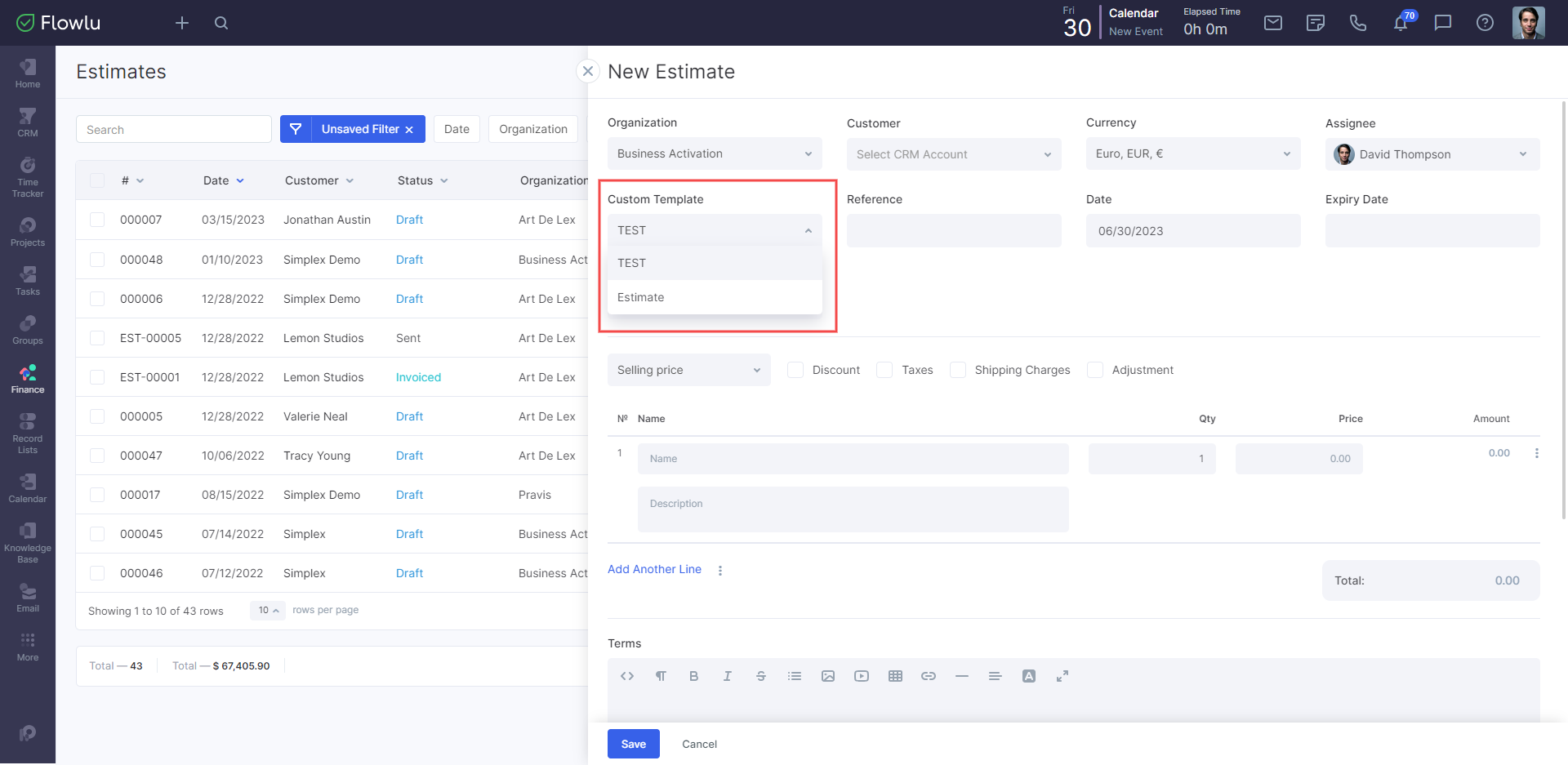Open Select CRM Account customer dropdown
Viewport: 1568px width, 765px height.
click(954, 154)
